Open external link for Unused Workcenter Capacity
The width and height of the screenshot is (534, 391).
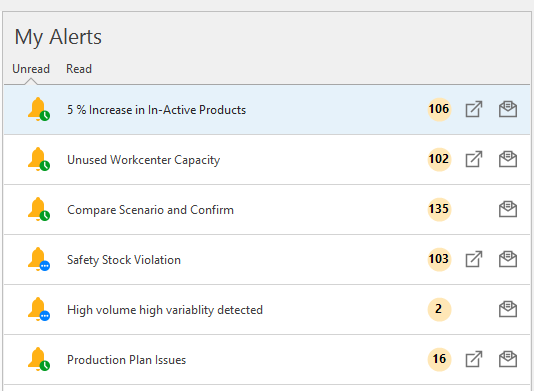coord(474,159)
